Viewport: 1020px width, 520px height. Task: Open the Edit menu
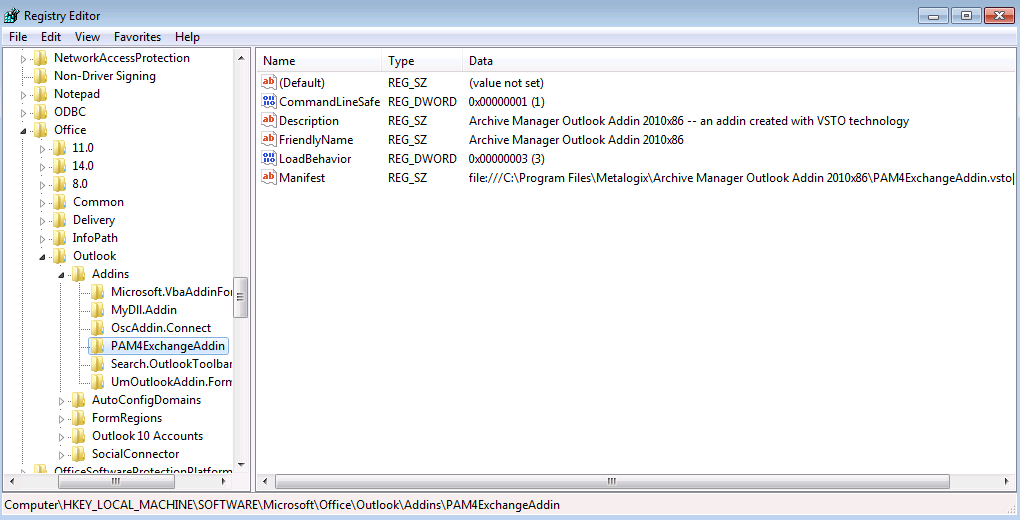click(51, 37)
